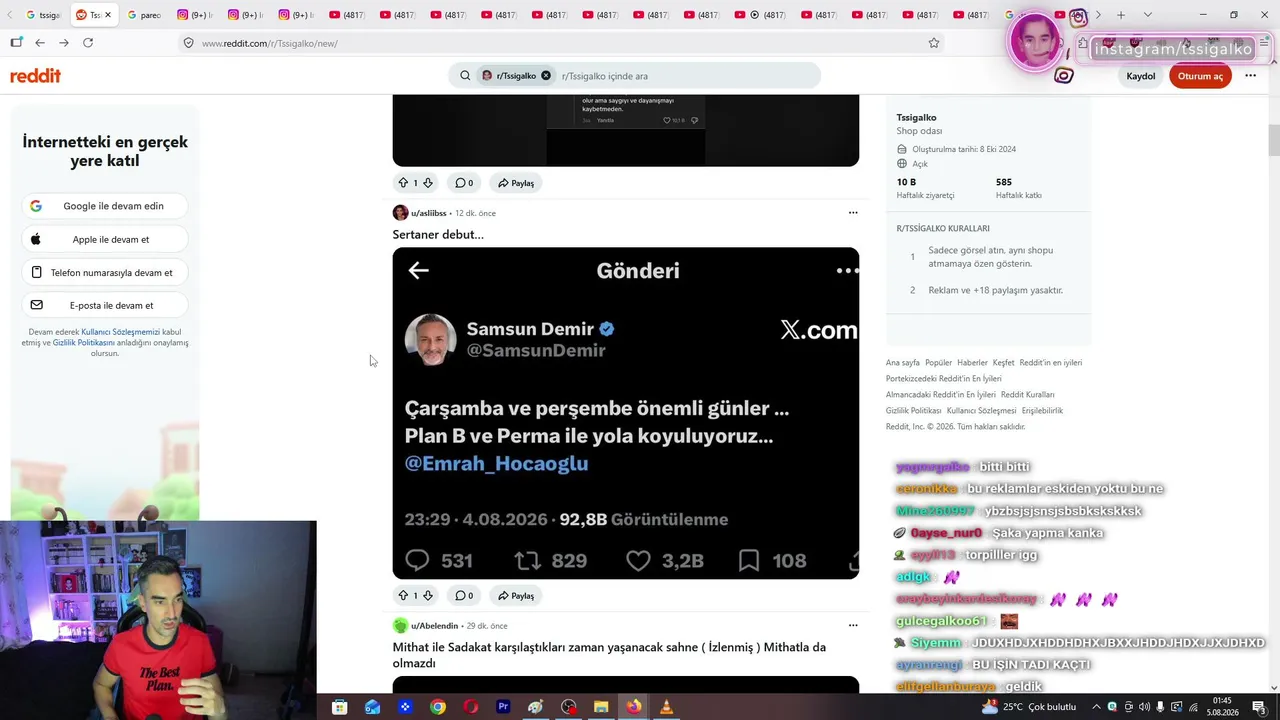Choose 'E-posta ile devam et'
Image resolution: width=1280 pixels, height=720 pixels.
105,306
